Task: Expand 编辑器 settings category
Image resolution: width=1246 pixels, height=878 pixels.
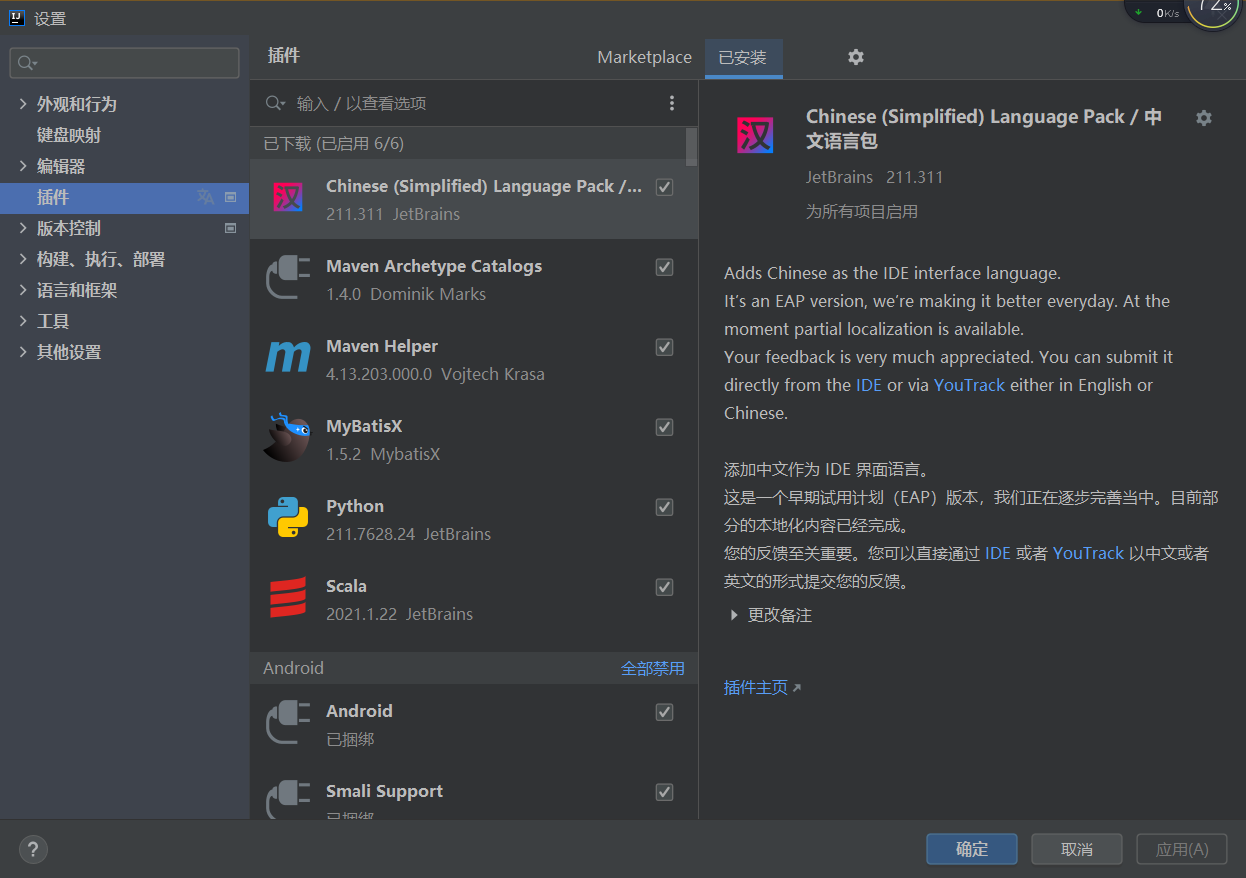Action: tap(23, 166)
